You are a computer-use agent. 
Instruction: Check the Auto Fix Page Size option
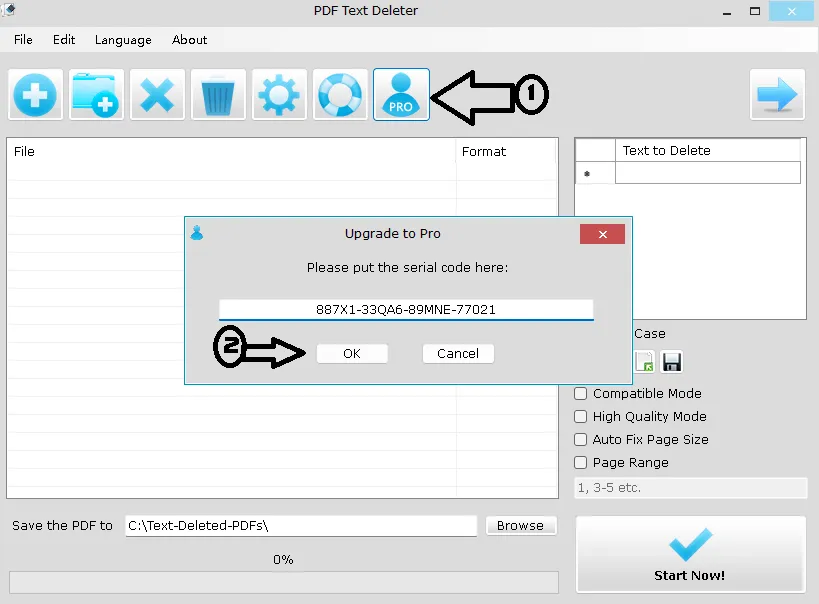point(581,440)
